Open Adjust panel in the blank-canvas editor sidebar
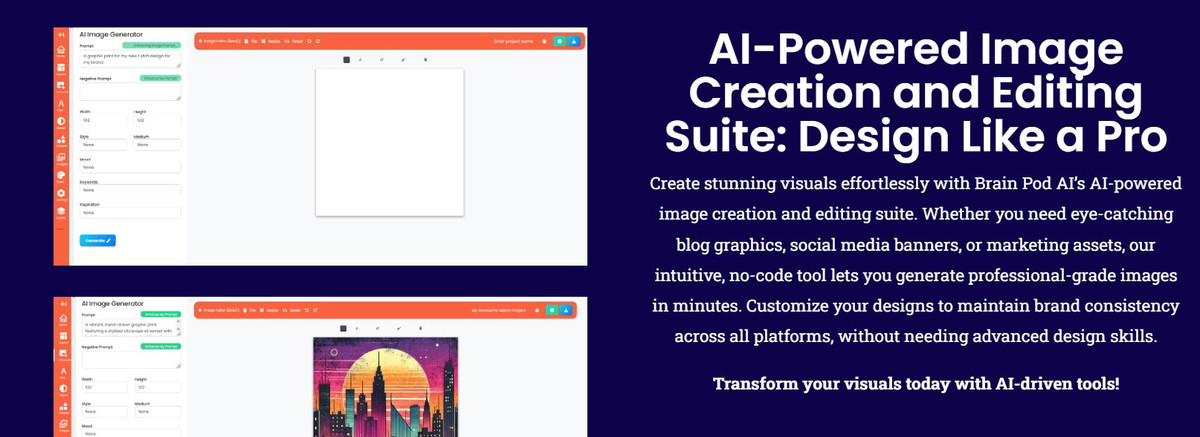The height and width of the screenshot is (437, 1200). (60, 123)
